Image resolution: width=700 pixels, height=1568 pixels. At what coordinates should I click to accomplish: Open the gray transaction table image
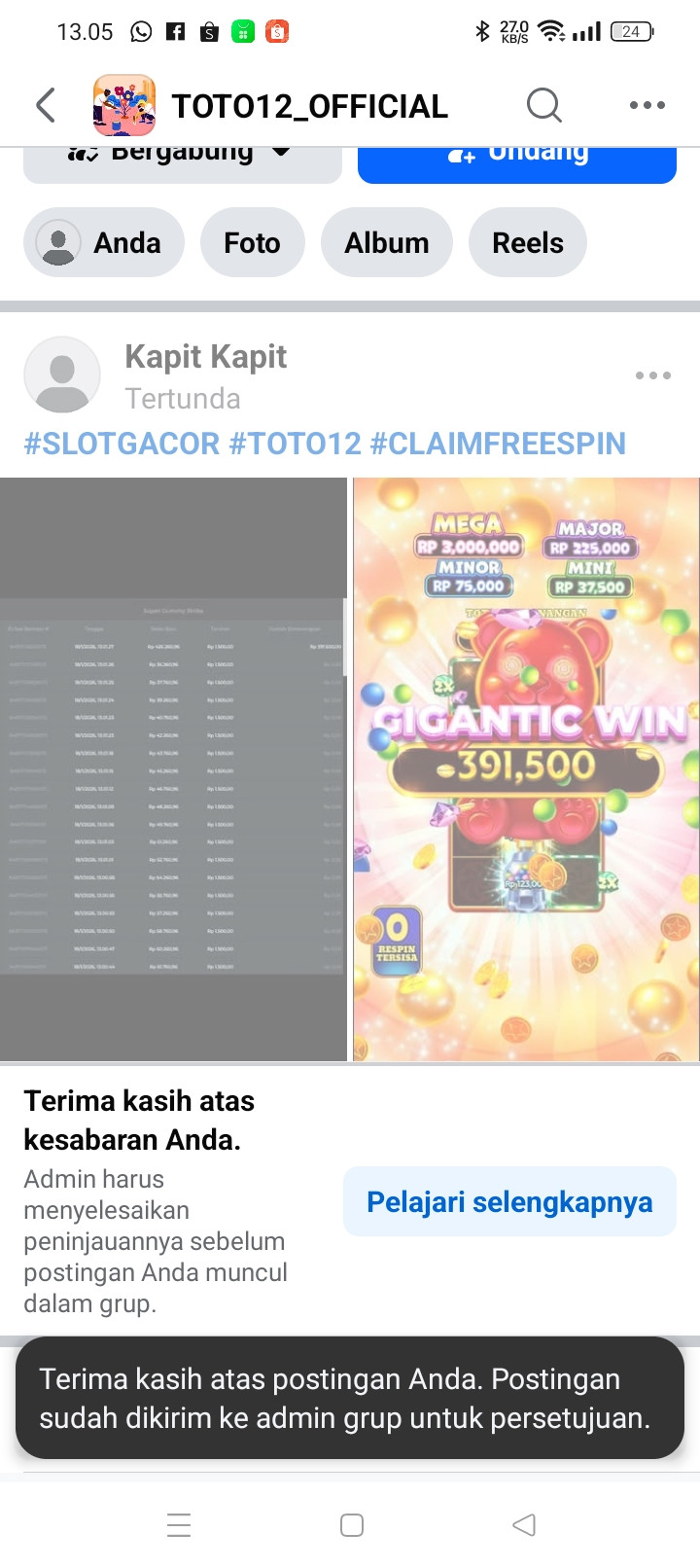[173, 769]
